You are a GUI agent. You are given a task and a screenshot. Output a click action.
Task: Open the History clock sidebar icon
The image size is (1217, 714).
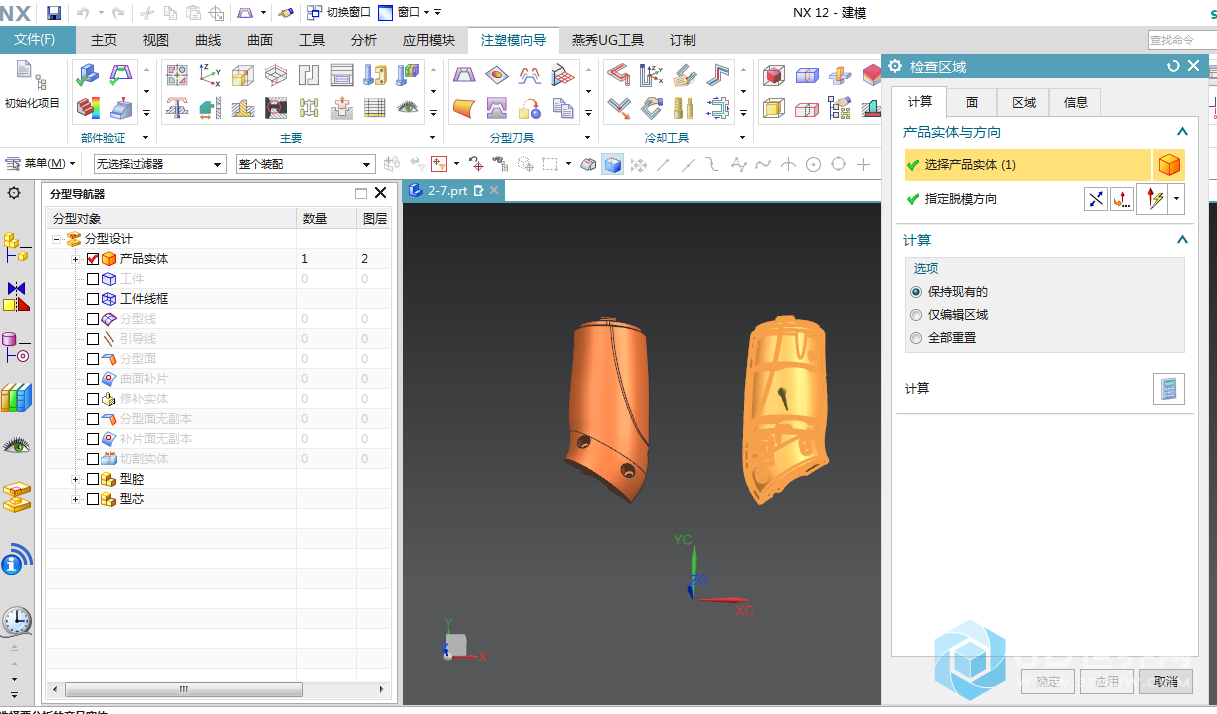tap(16, 621)
